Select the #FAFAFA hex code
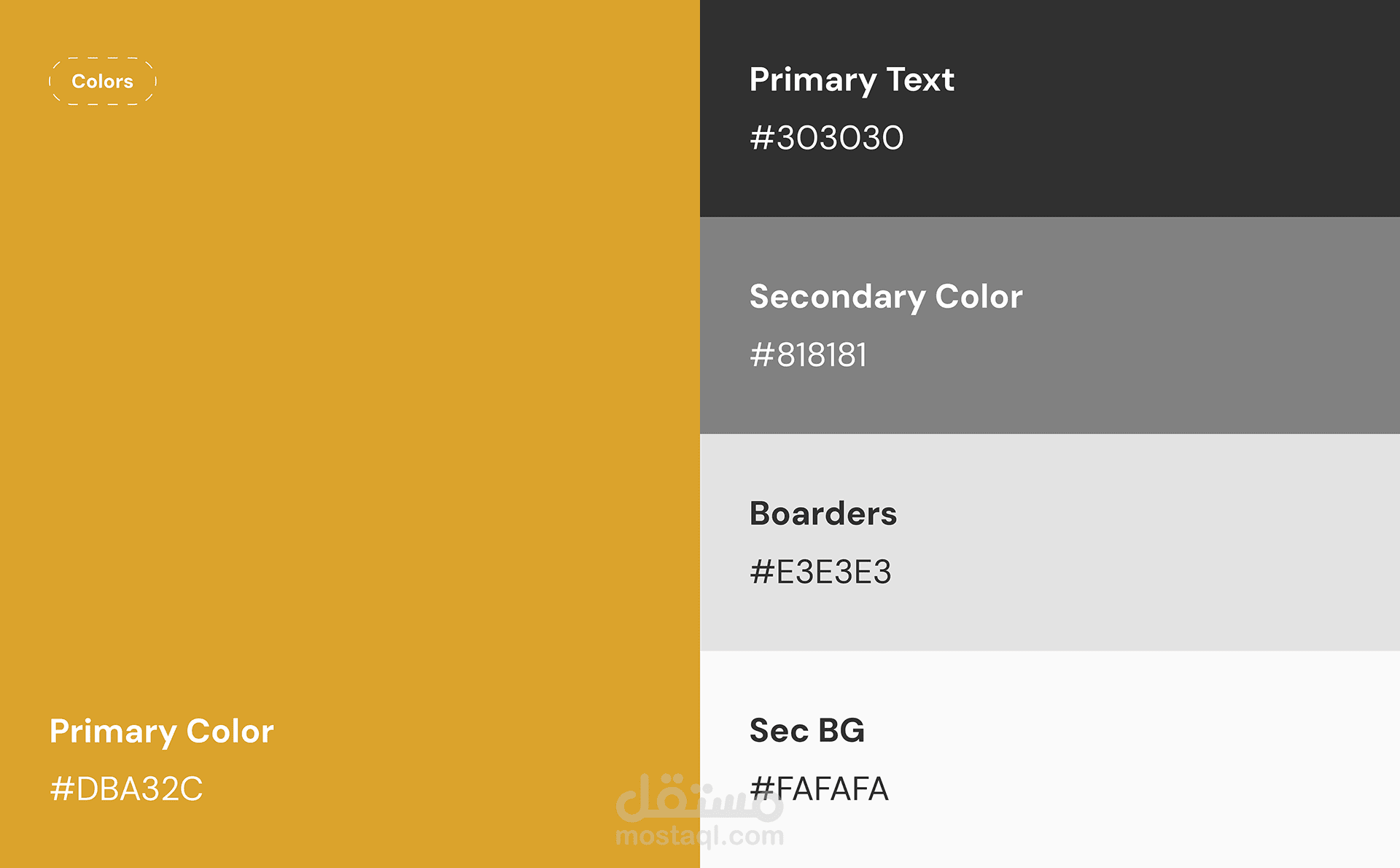The height and width of the screenshot is (868, 1400). coord(819,789)
